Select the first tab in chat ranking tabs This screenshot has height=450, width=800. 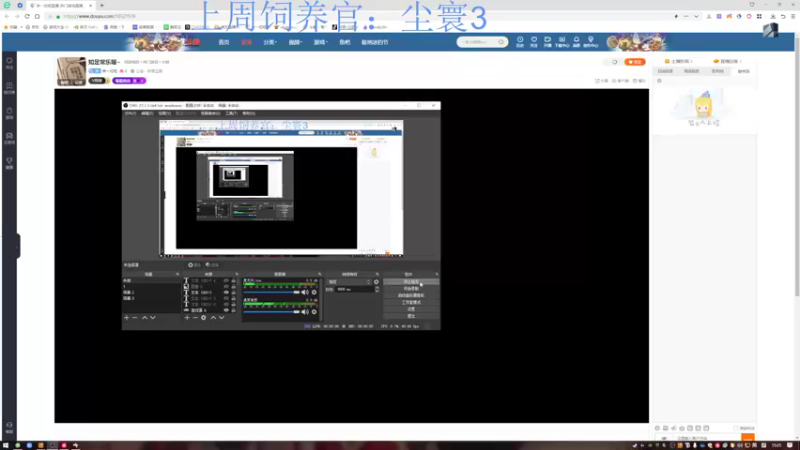665,71
